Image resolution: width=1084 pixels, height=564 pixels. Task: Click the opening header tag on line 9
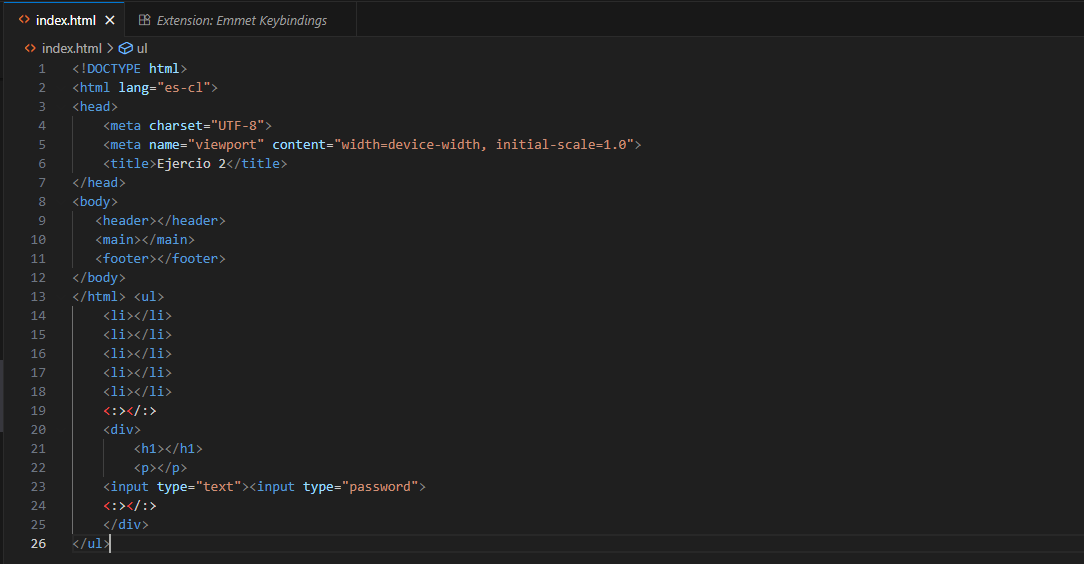(125, 221)
